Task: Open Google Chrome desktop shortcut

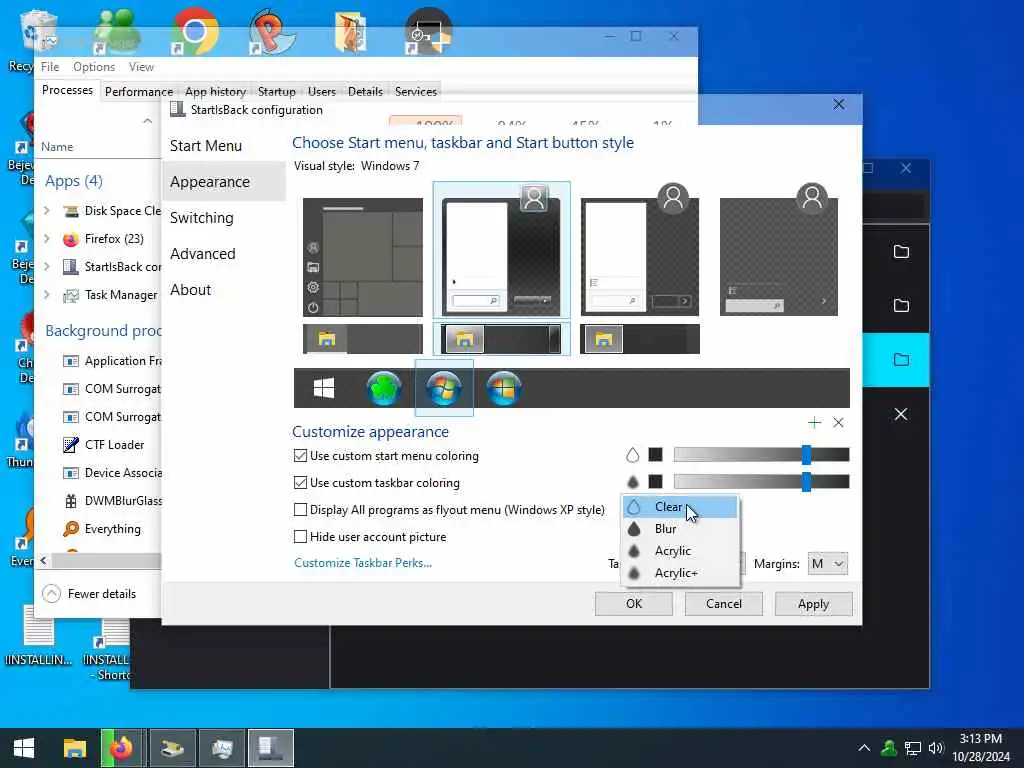Action: pyautogui.click(x=194, y=31)
